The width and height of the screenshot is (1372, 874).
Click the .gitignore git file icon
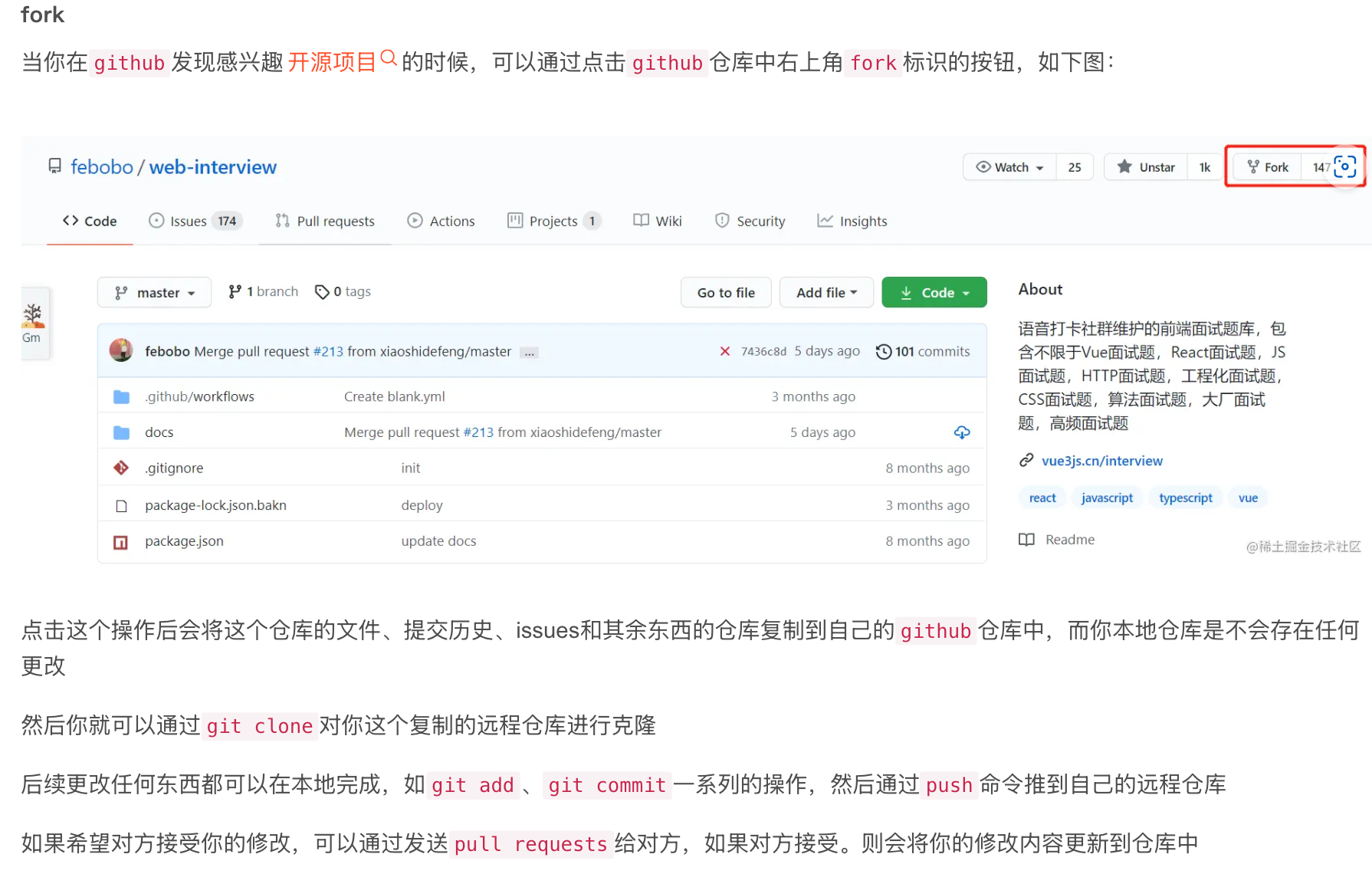point(121,468)
